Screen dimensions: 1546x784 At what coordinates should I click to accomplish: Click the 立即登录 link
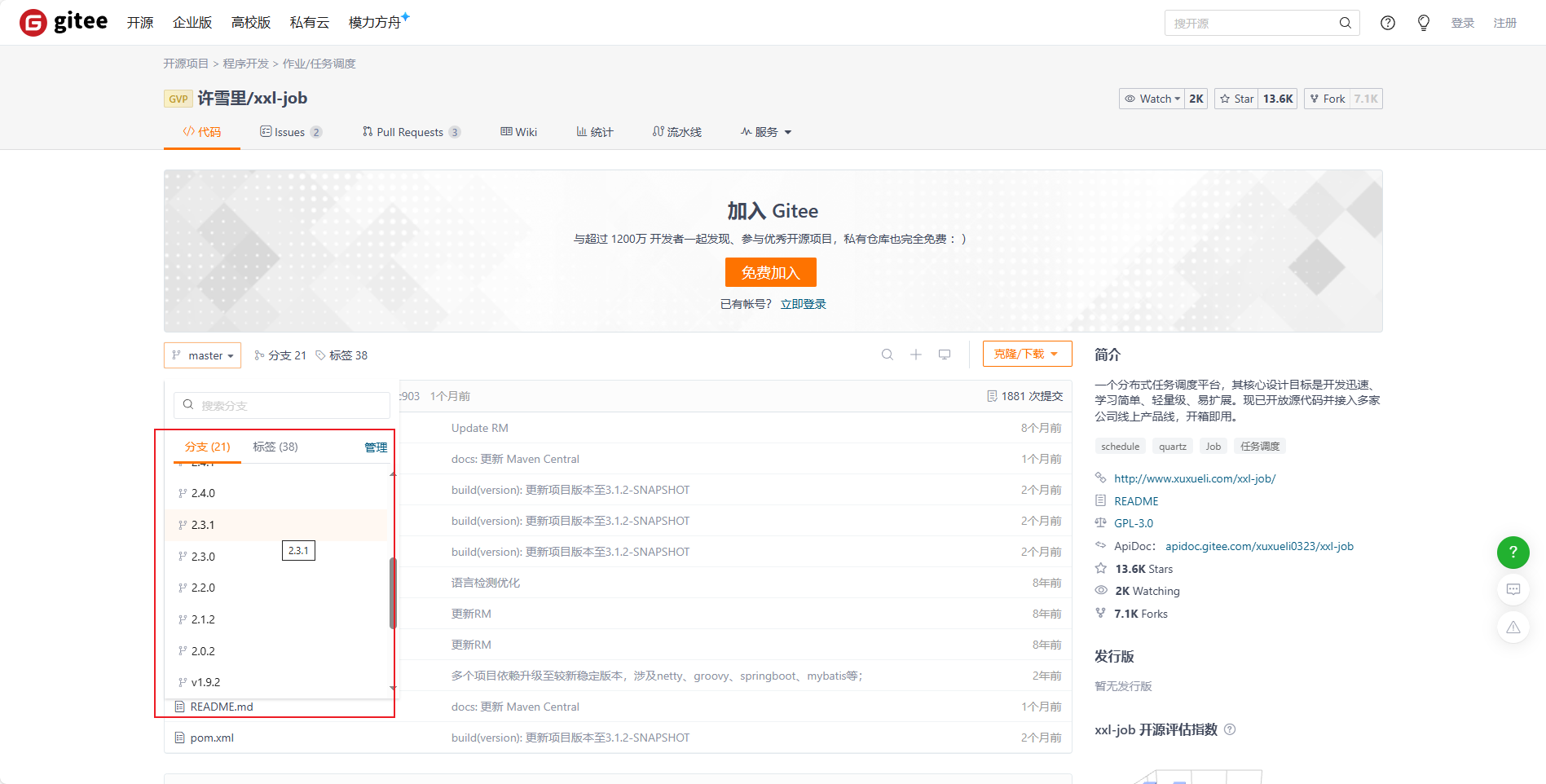(x=804, y=304)
